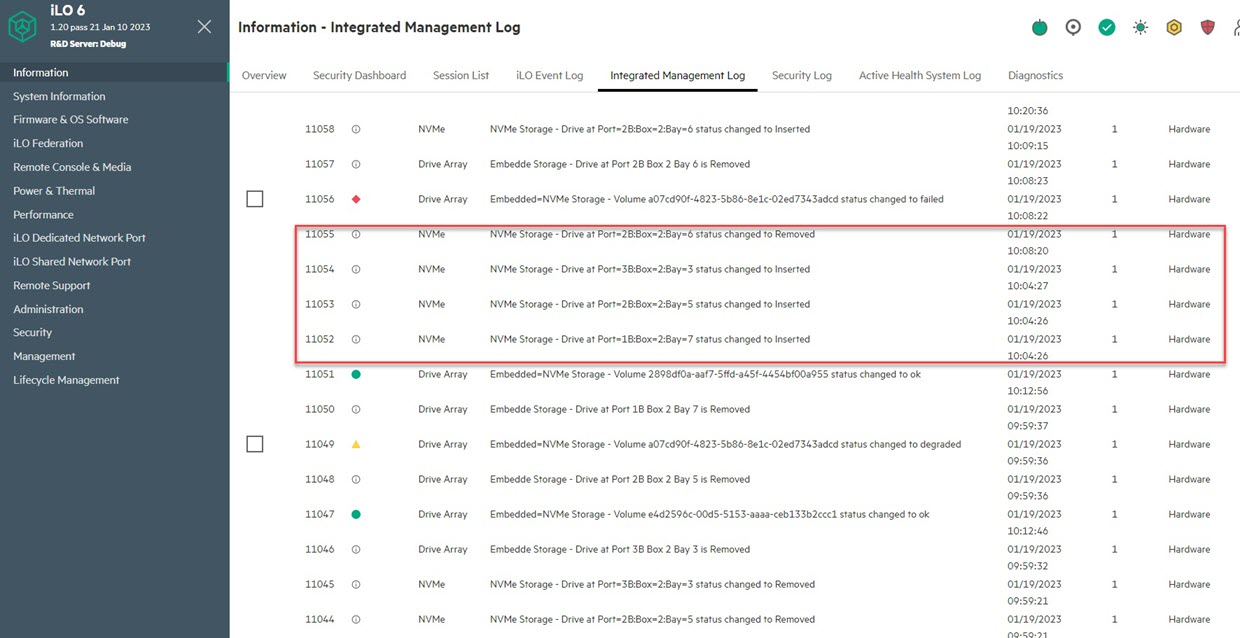Select the checkbox next to entry 11056
1240x638 pixels.
click(254, 198)
